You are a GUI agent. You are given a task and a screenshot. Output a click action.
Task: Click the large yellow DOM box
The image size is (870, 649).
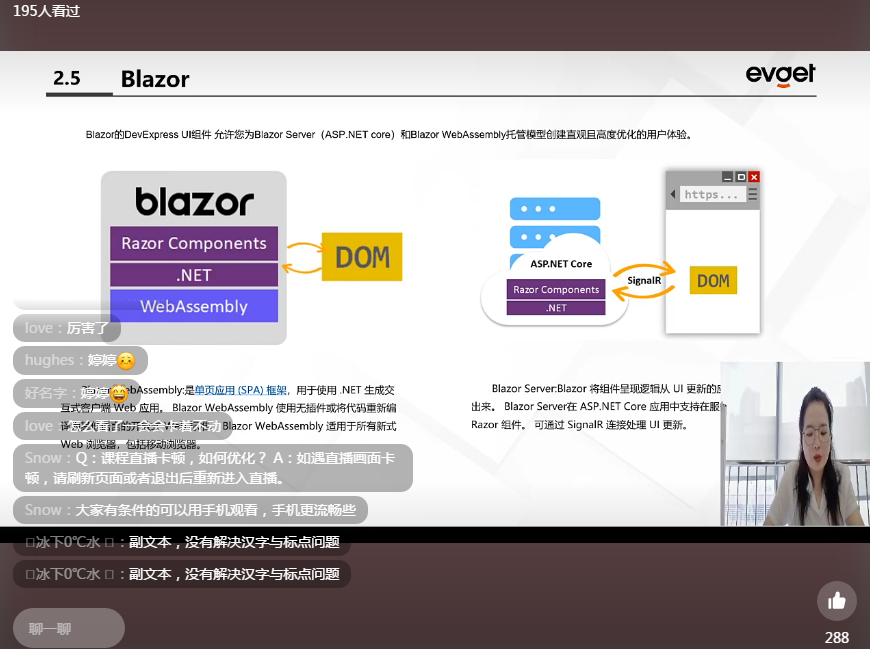pyautogui.click(x=362, y=257)
